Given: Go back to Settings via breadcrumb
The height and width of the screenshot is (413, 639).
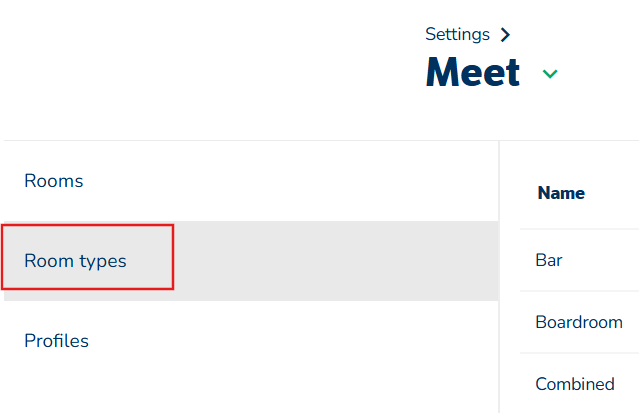Looking at the screenshot, I should pyautogui.click(x=457, y=34).
